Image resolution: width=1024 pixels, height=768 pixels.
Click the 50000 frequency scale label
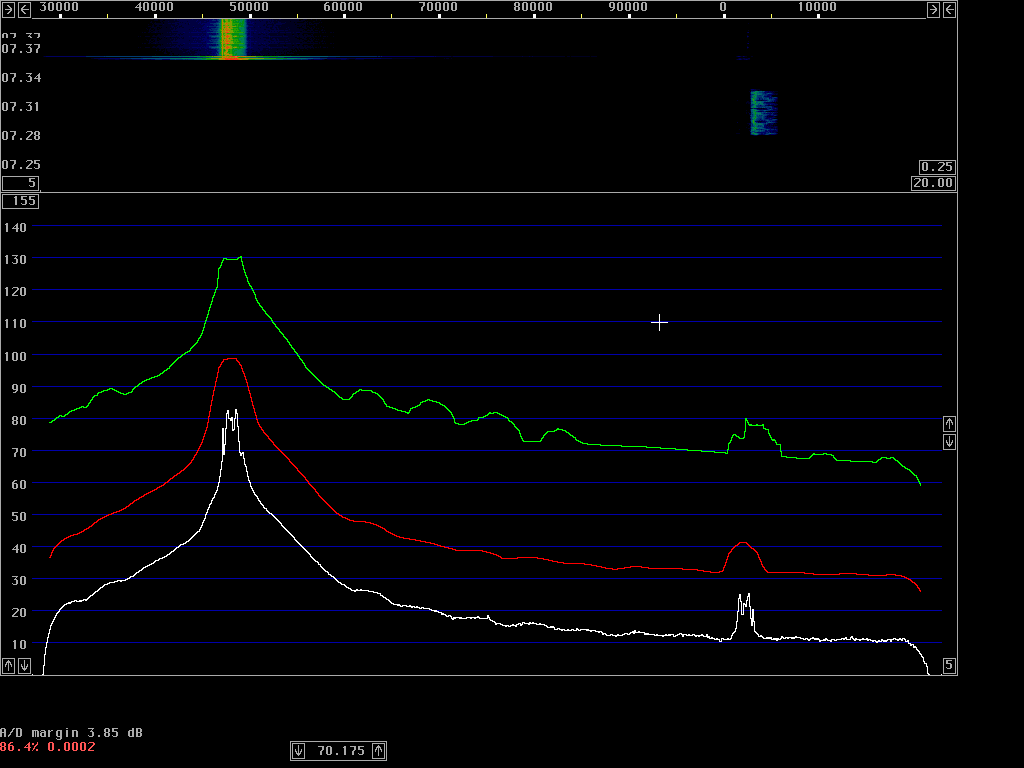point(249,7)
